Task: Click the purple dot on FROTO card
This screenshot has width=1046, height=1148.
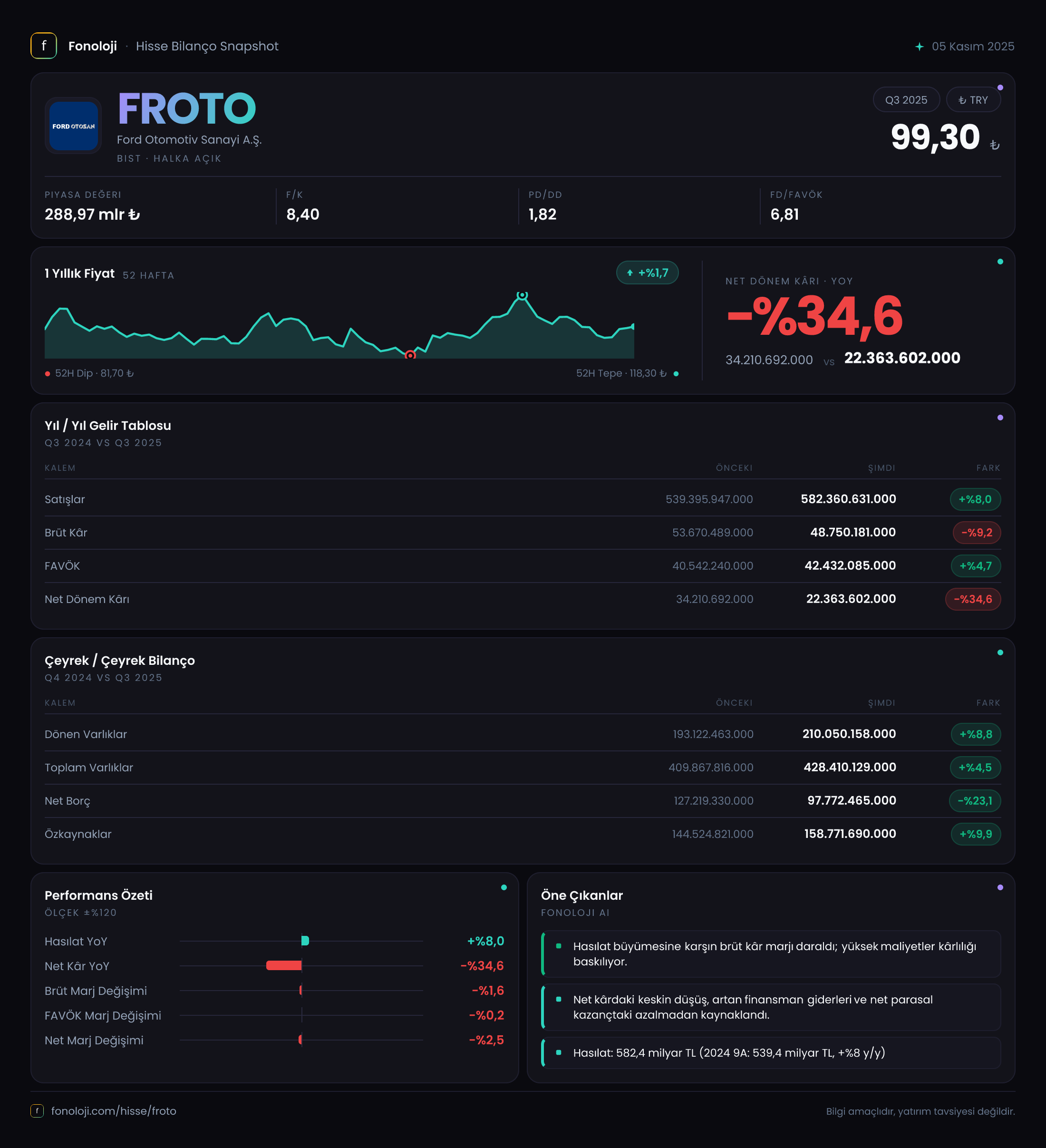Action: point(1000,88)
